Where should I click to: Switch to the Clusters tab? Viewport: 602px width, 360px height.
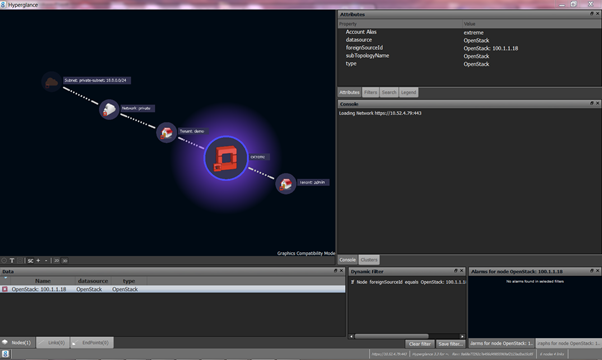tap(369, 260)
